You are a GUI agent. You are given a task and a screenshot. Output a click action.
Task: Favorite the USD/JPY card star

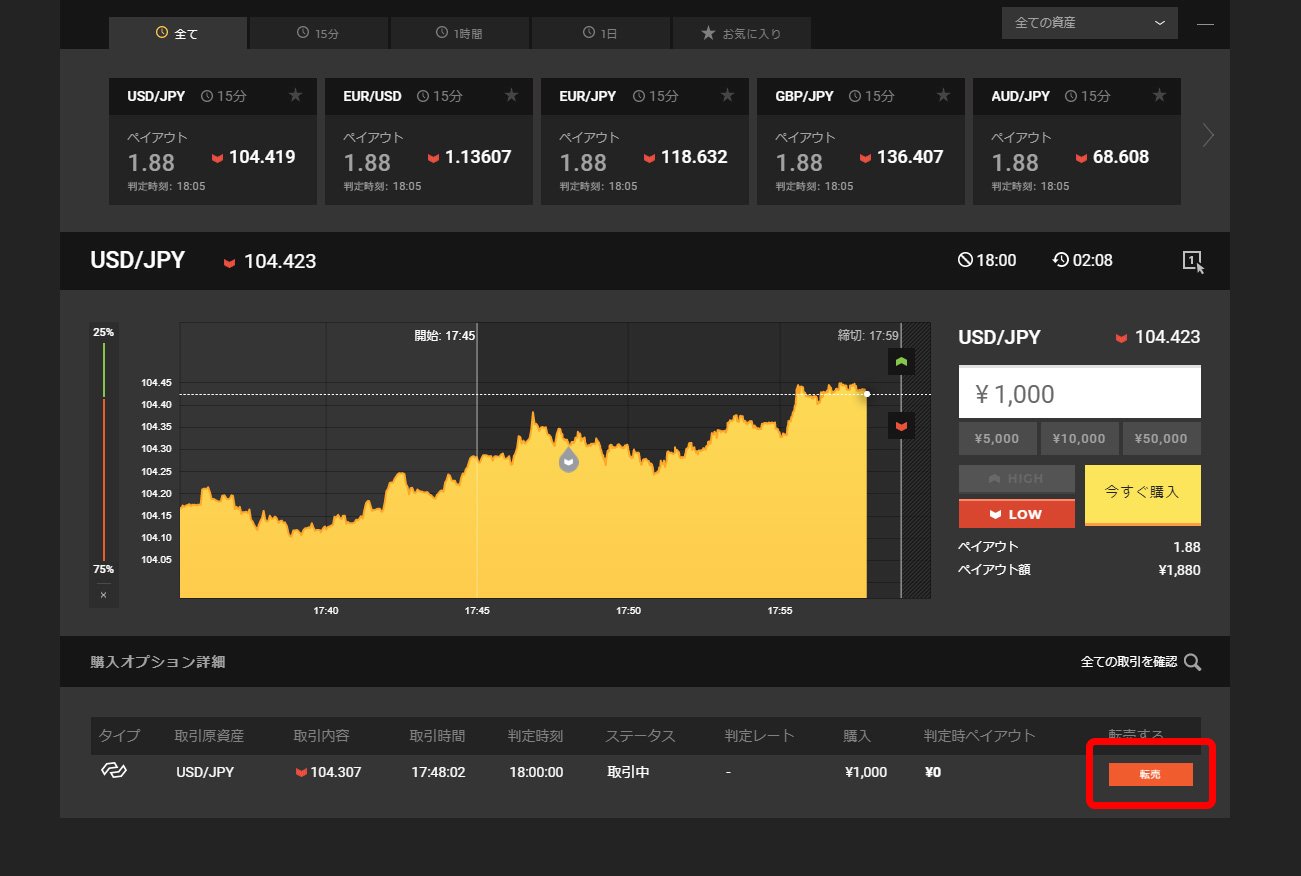[295, 96]
